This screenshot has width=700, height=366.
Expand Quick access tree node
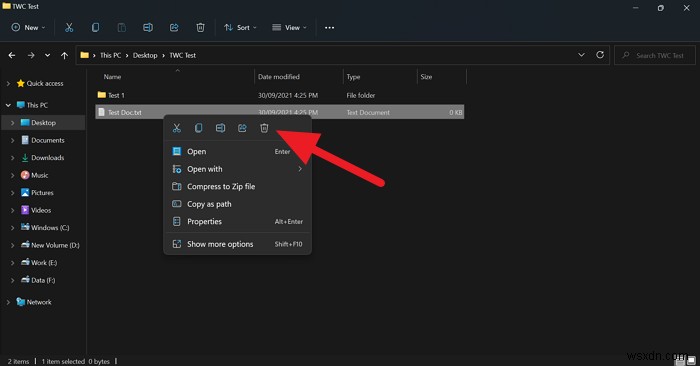coord(8,83)
